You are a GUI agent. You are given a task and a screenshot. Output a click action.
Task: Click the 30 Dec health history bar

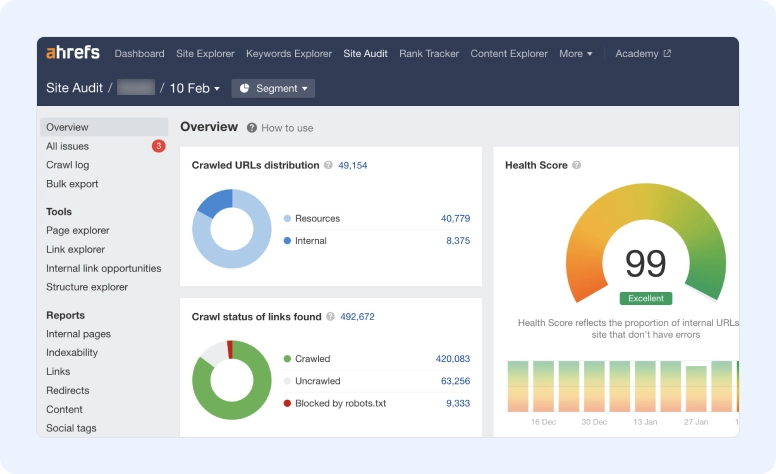594,386
